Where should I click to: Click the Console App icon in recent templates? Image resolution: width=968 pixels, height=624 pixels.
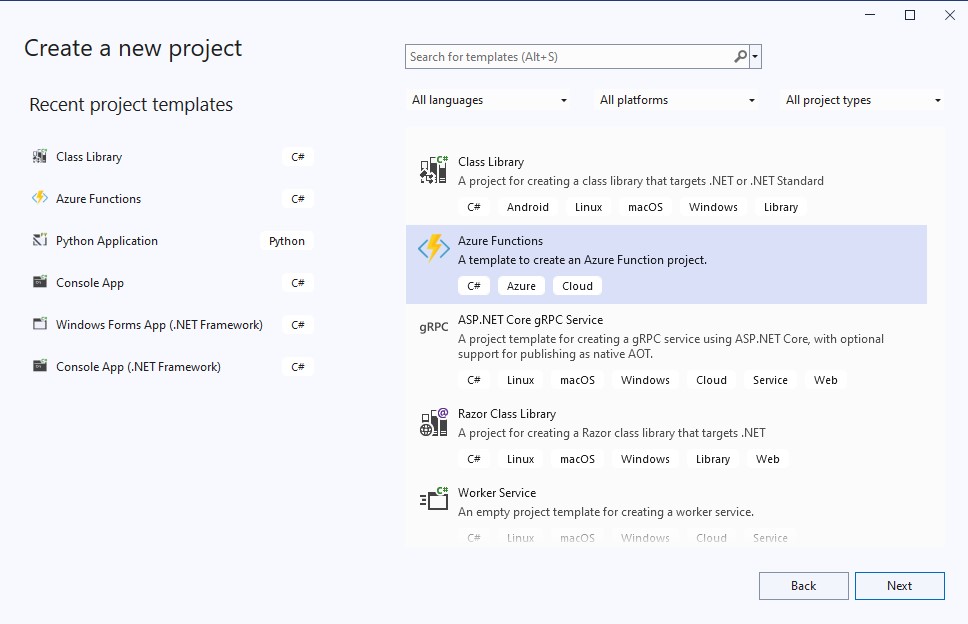pyautogui.click(x=40, y=282)
